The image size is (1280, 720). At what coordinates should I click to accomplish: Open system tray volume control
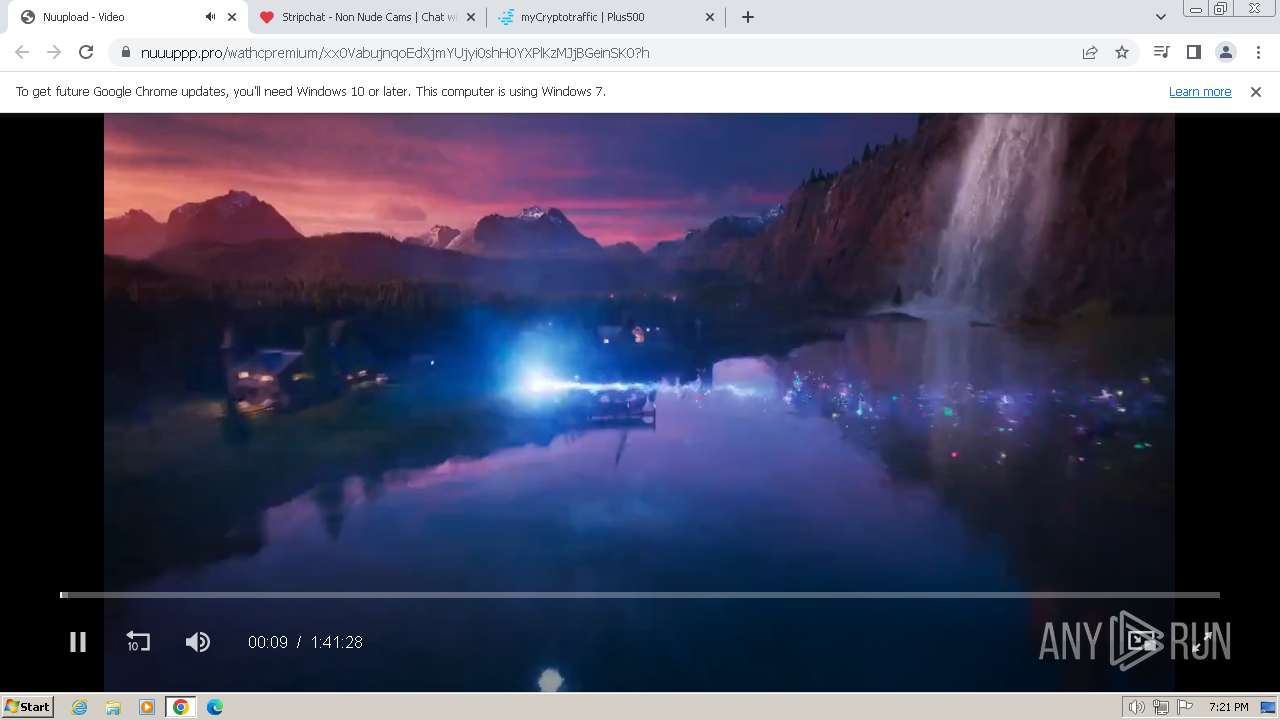coord(1136,707)
